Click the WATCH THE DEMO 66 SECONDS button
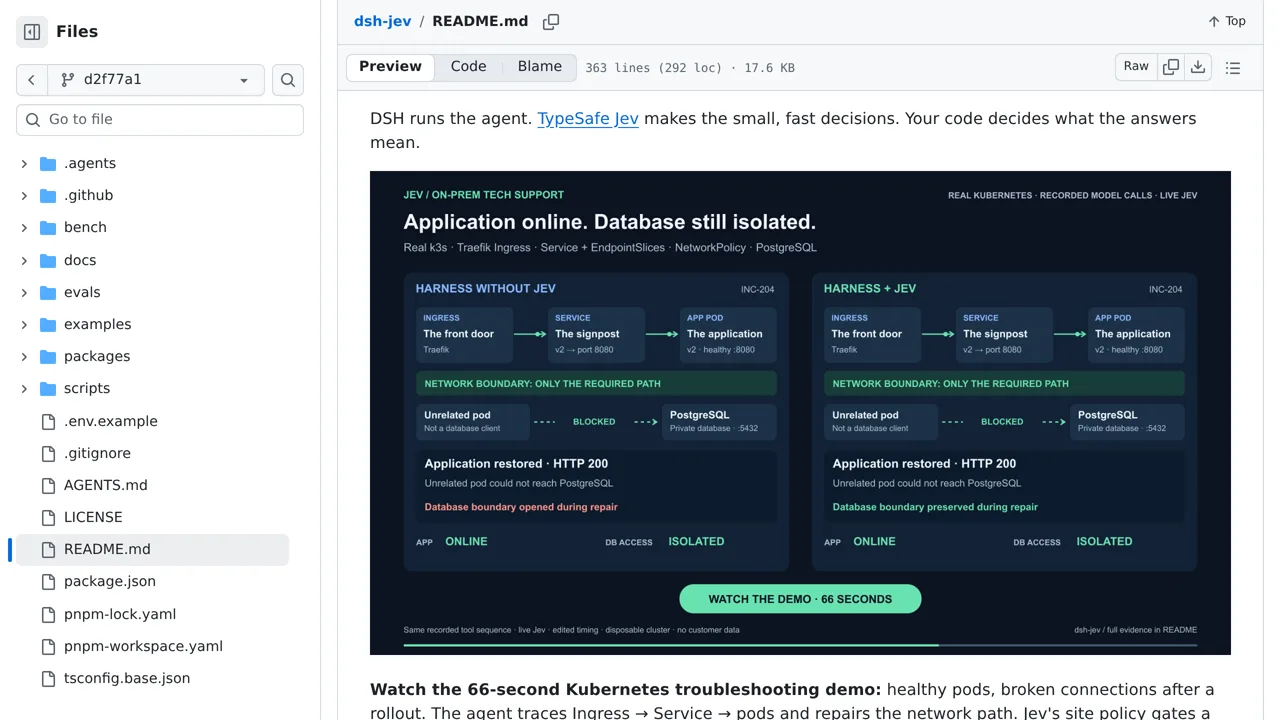The width and height of the screenshot is (1280, 720). coord(800,599)
